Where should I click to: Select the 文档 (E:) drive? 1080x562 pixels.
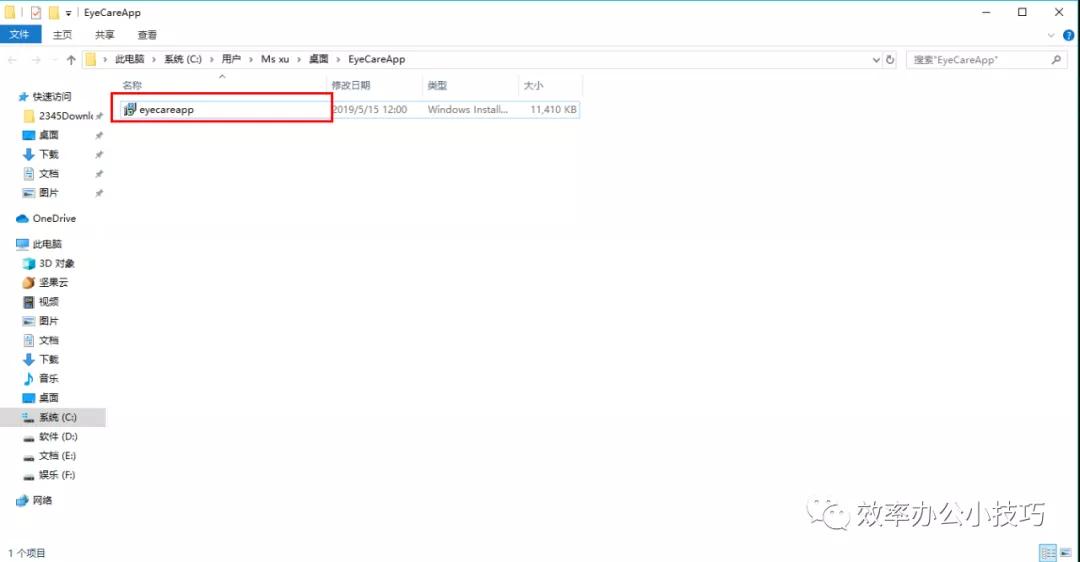coord(57,455)
